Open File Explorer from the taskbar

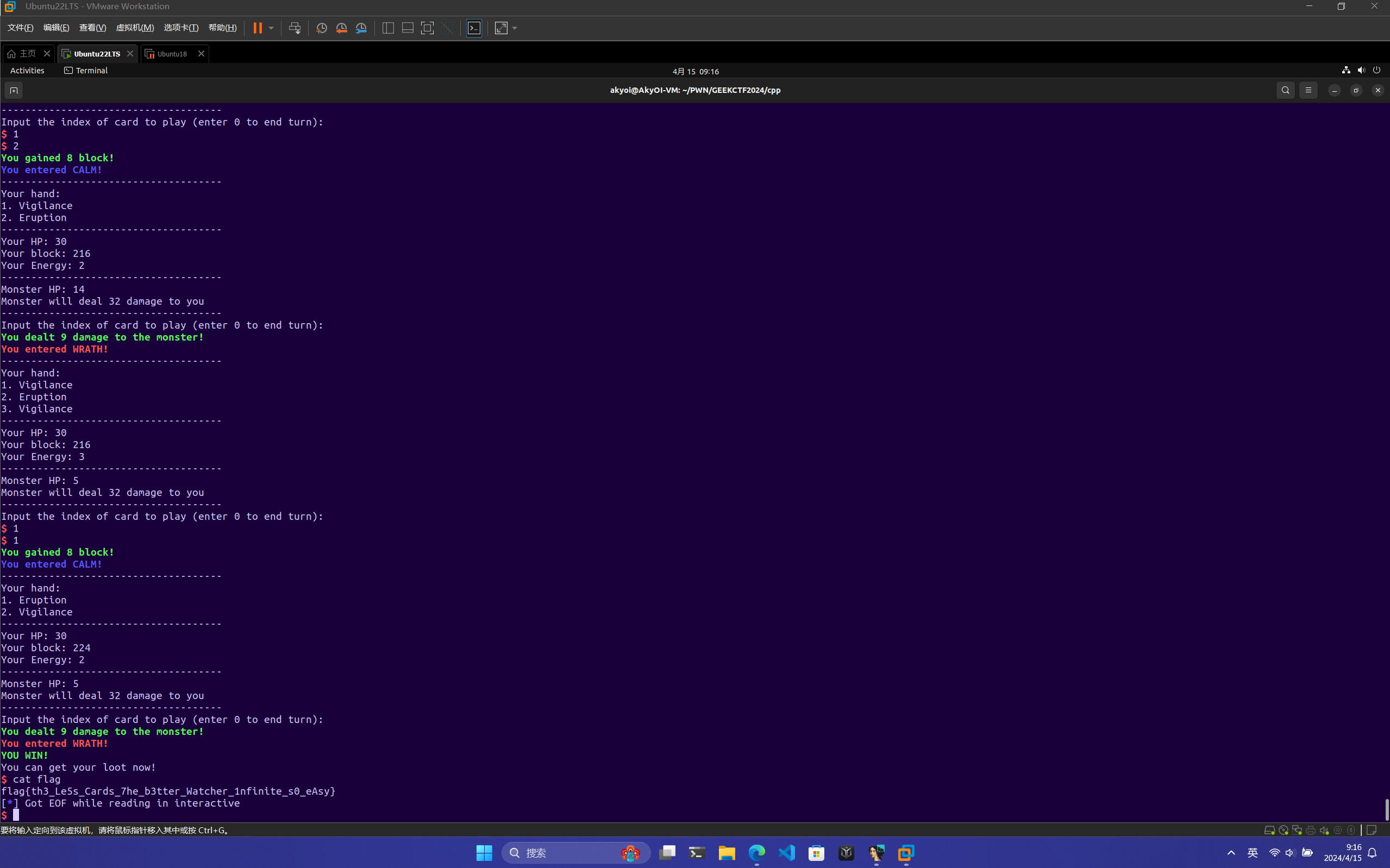pyautogui.click(x=727, y=853)
